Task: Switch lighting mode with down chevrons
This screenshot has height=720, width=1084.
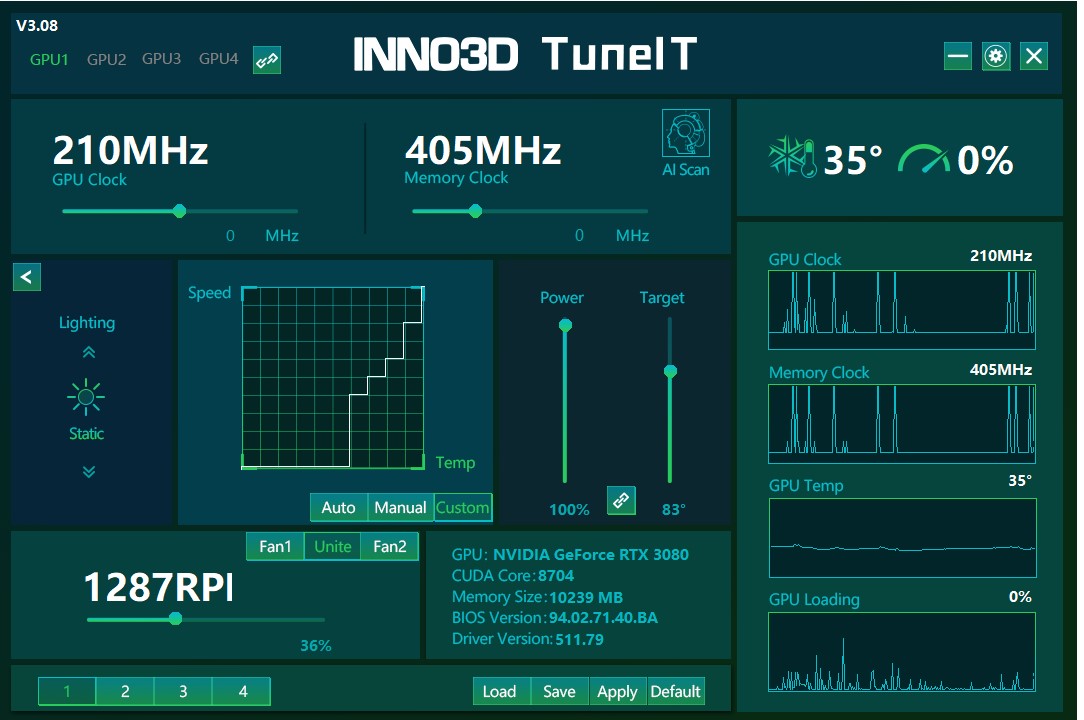Action: point(88,472)
